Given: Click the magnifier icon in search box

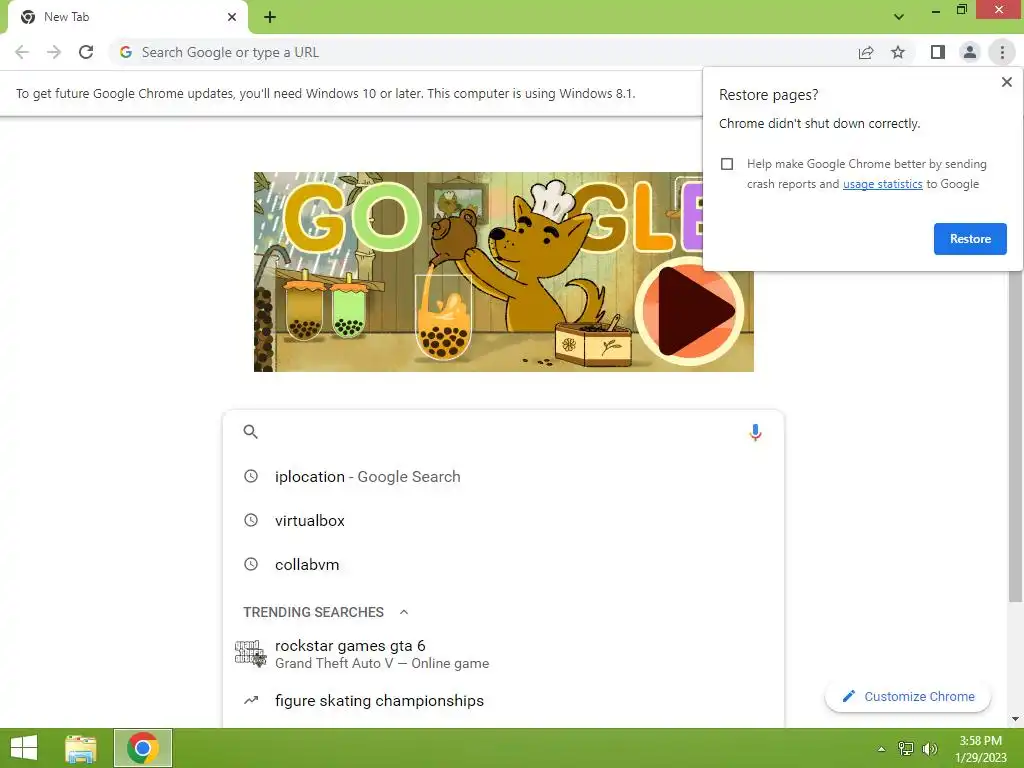Looking at the screenshot, I should pos(251,432).
